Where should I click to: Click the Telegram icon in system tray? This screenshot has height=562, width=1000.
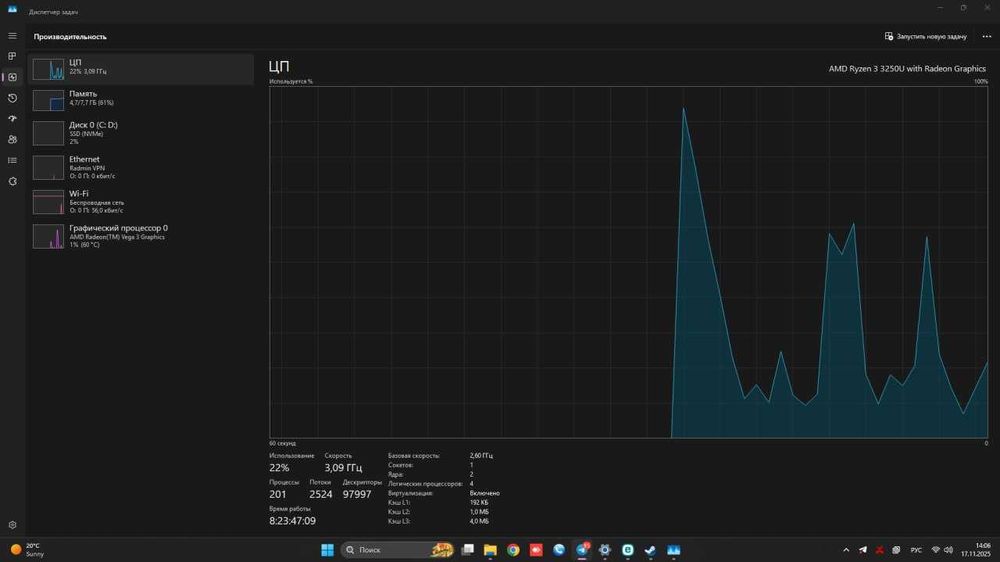[x=863, y=550]
